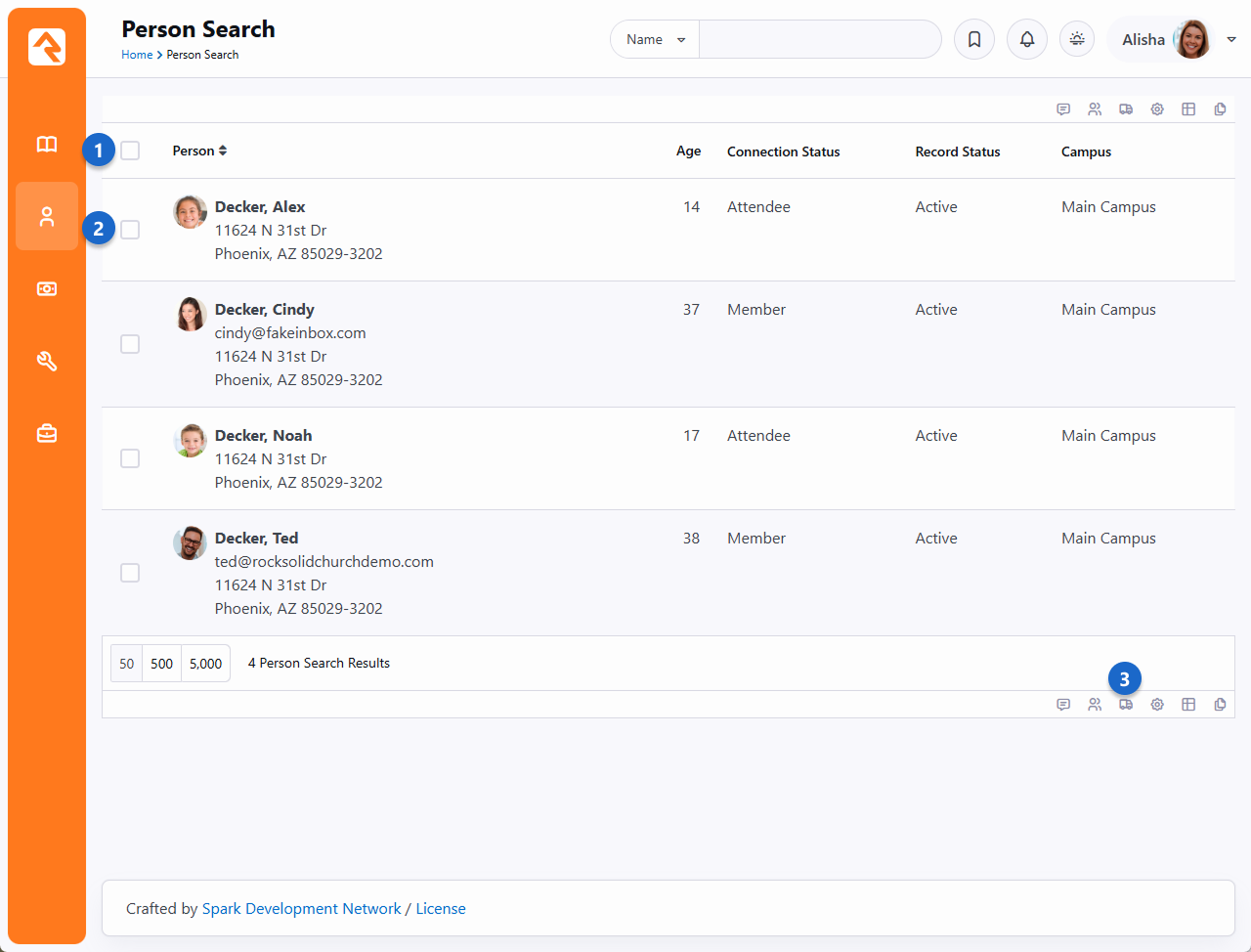Toggle the light/dark theme sun icon

pos(1077,40)
